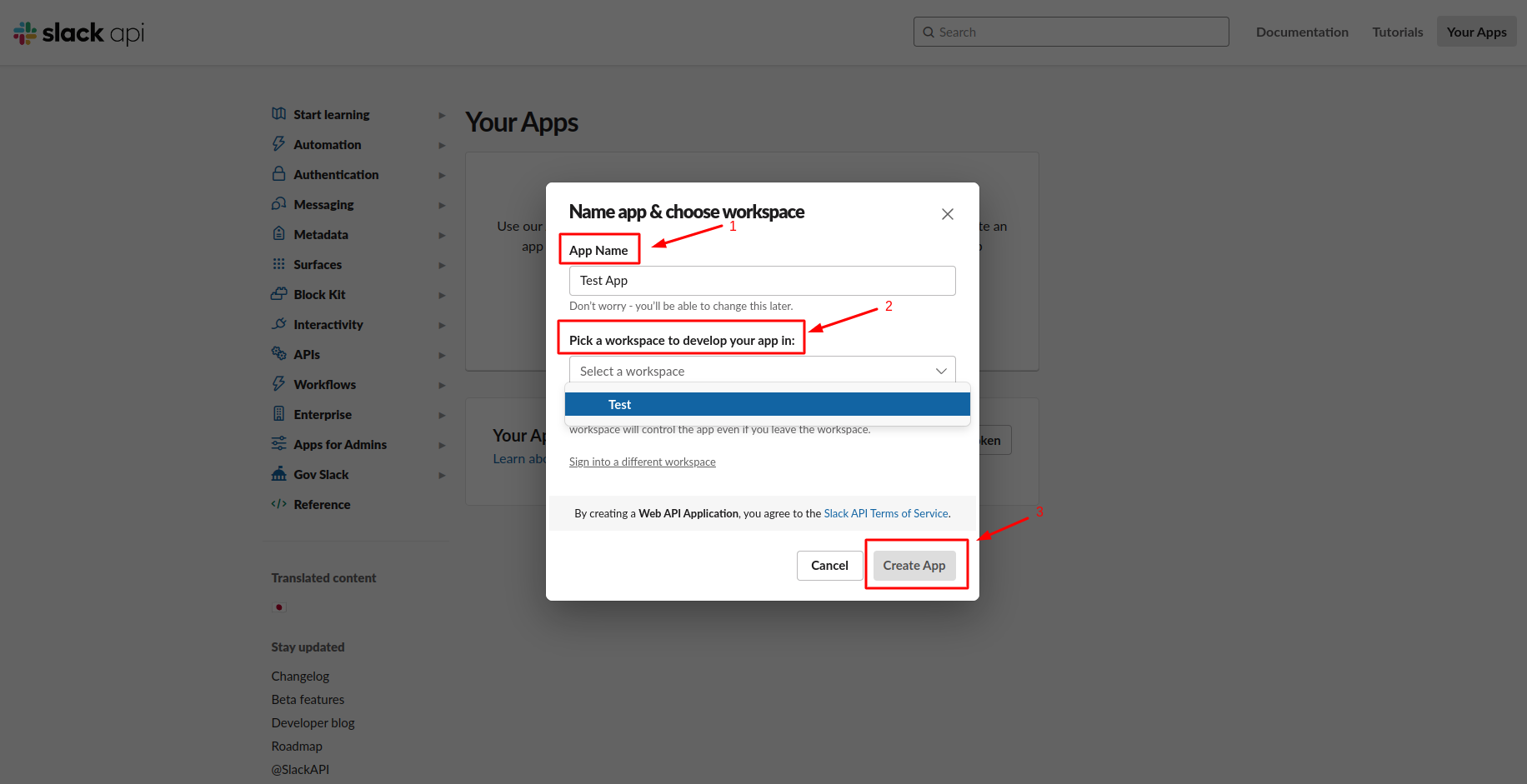Open the @SlackAPI link

click(300, 769)
